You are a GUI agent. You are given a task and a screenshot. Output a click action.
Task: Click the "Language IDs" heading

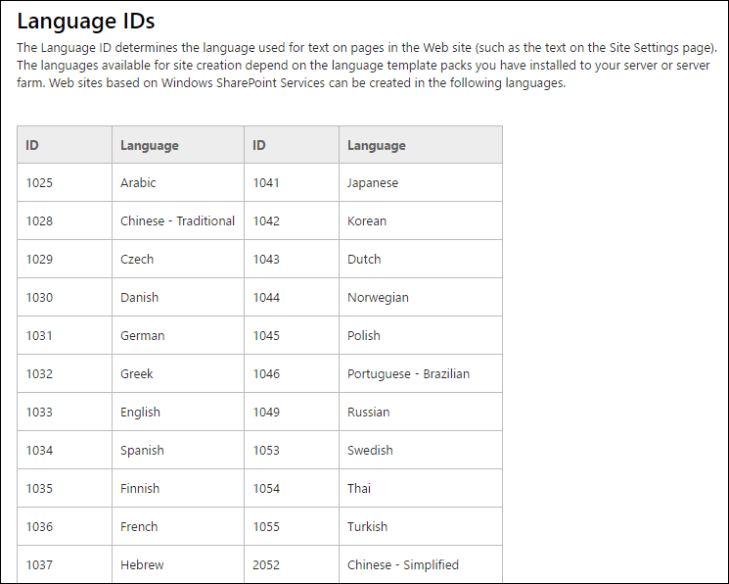[86, 20]
